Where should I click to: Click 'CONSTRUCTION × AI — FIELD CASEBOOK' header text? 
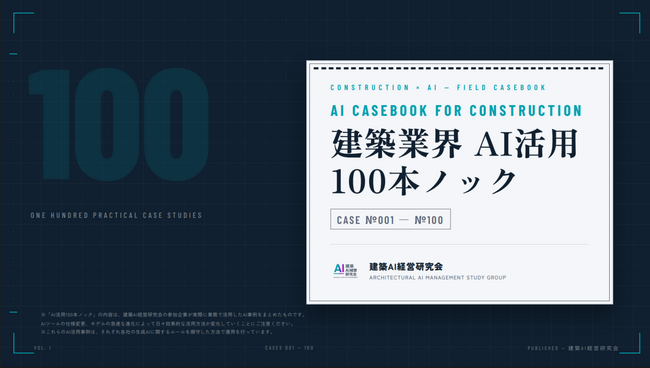click(x=438, y=87)
